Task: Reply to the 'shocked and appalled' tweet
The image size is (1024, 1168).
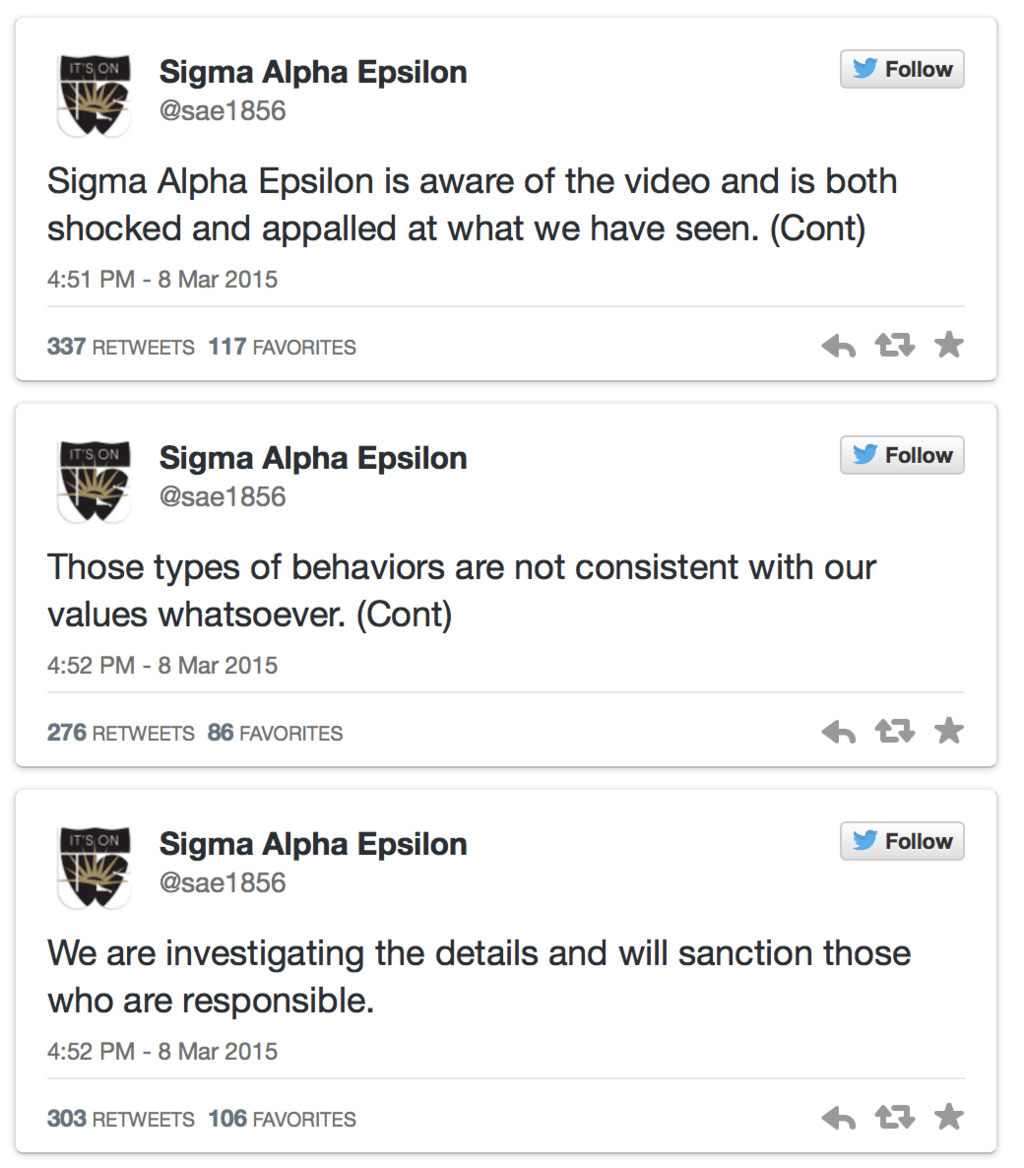Action: (838, 347)
